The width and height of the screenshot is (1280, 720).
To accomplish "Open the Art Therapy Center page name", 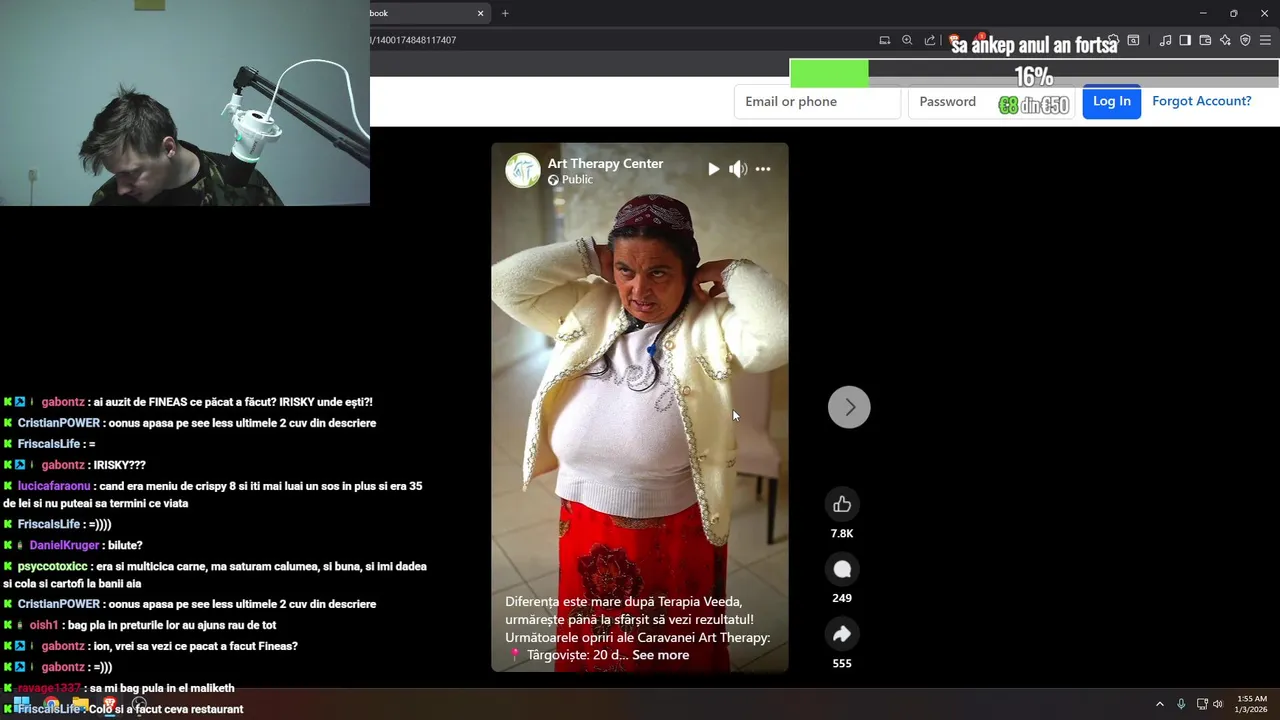I will [605, 163].
